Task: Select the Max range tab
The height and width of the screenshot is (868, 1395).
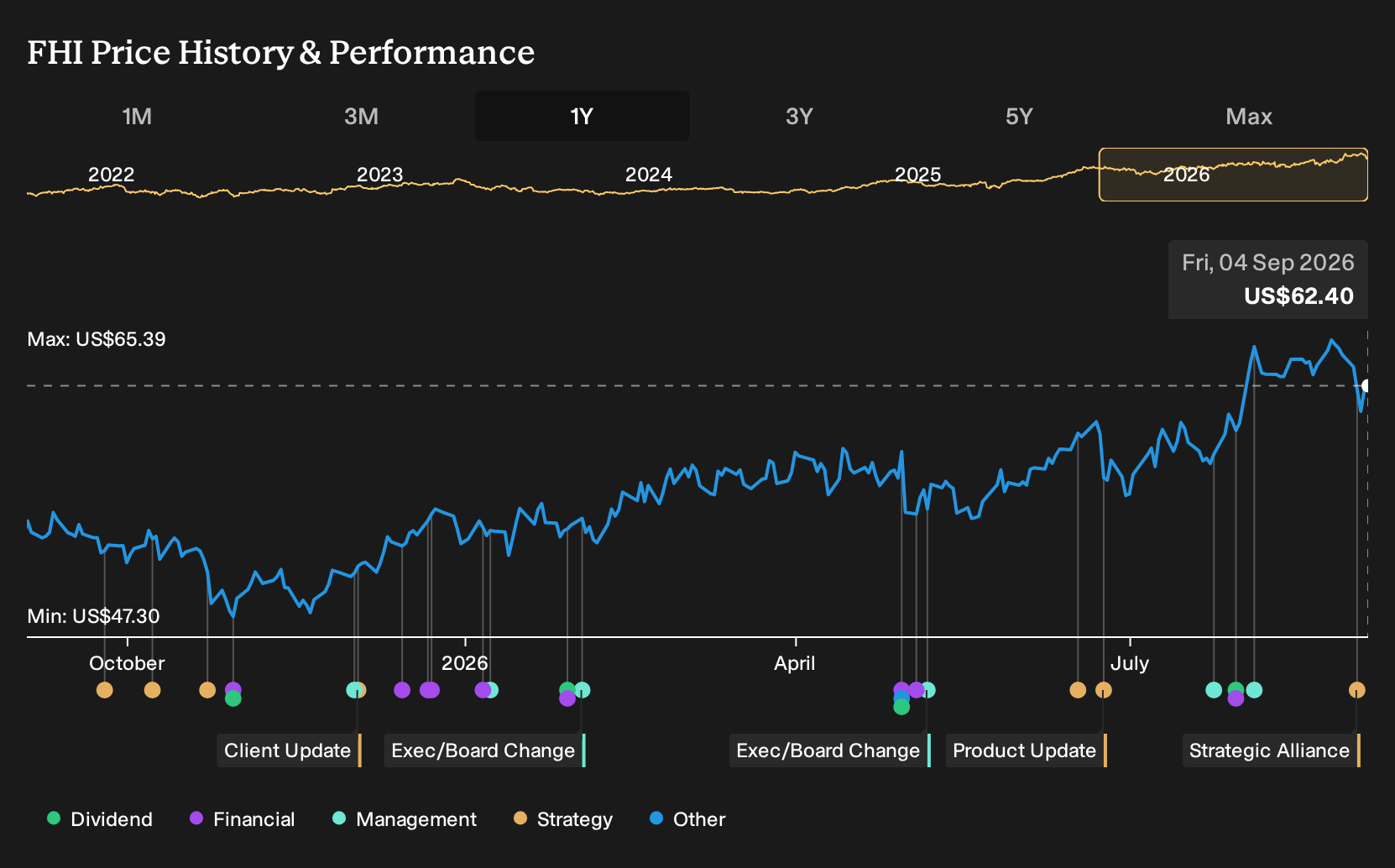Action: pyautogui.click(x=1249, y=116)
